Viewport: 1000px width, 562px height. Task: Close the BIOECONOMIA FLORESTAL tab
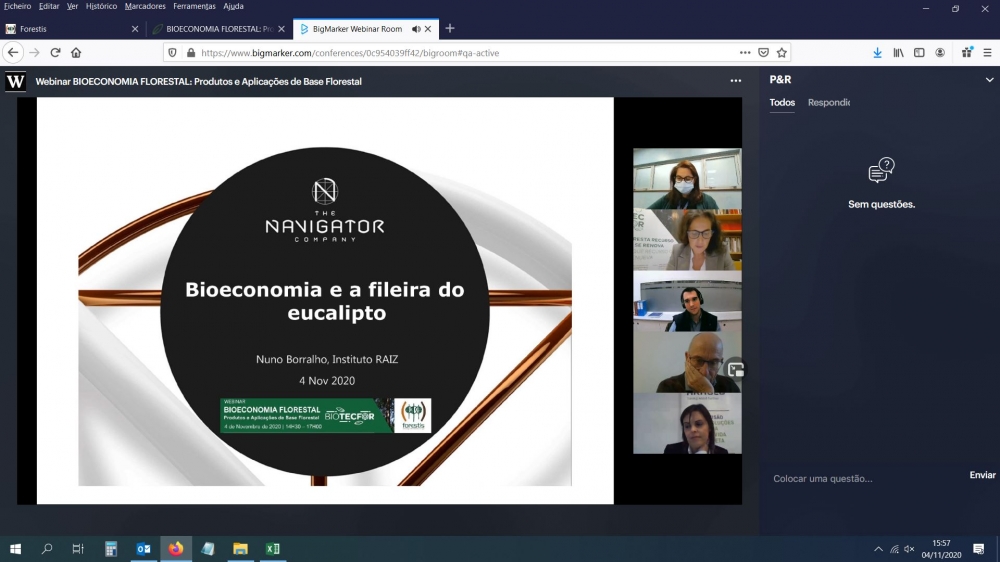point(281,29)
